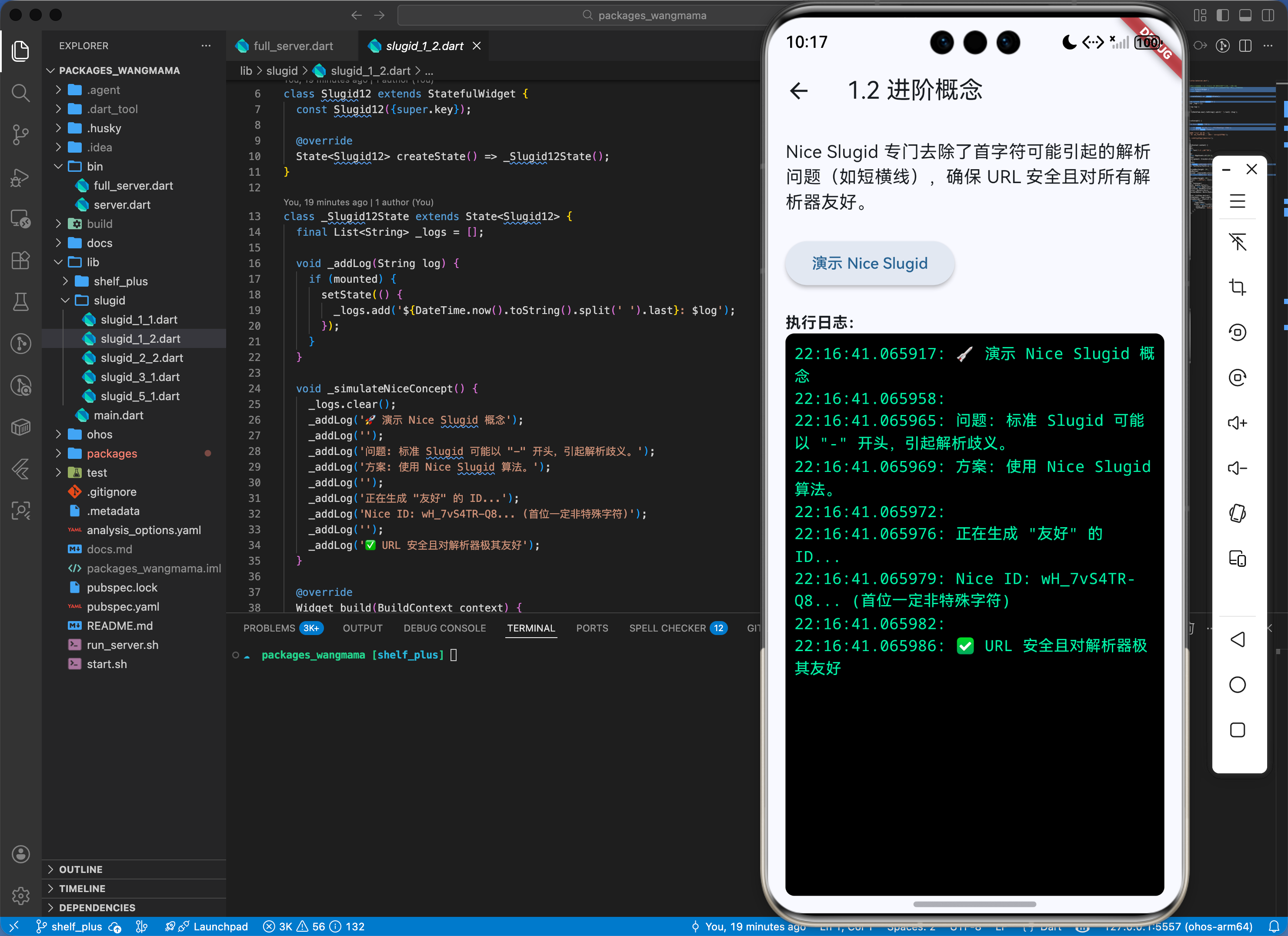
Task: Collapse the slugid folder
Action: tap(109, 301)
